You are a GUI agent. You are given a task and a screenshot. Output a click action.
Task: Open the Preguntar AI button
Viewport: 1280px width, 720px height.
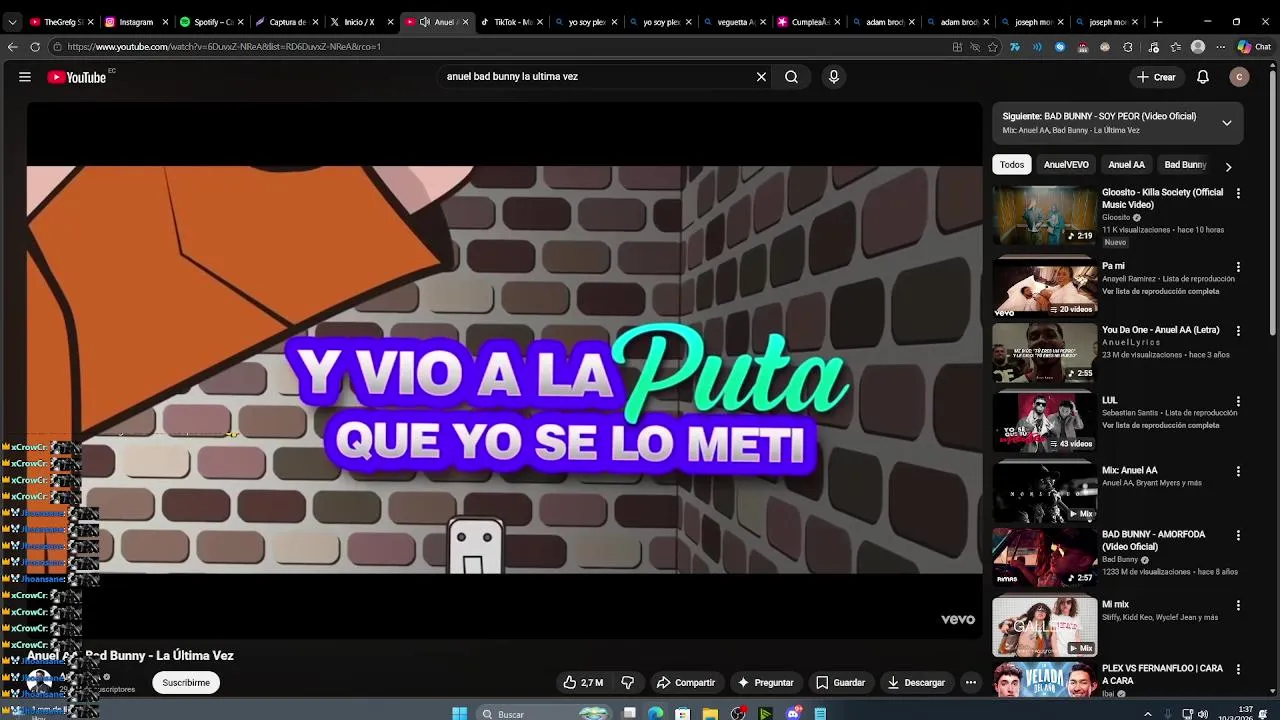766,683
